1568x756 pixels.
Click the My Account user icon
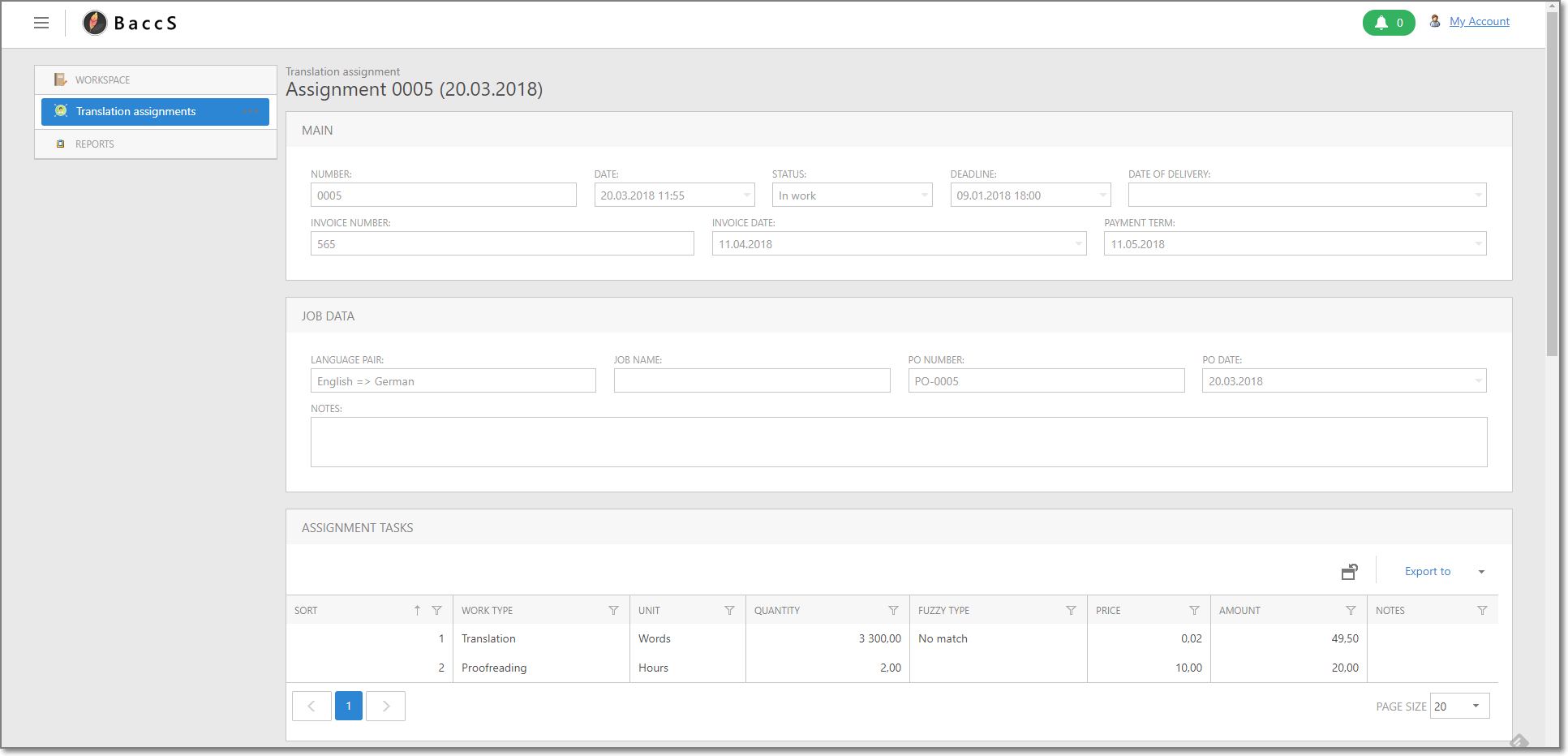pos(1435,21)
